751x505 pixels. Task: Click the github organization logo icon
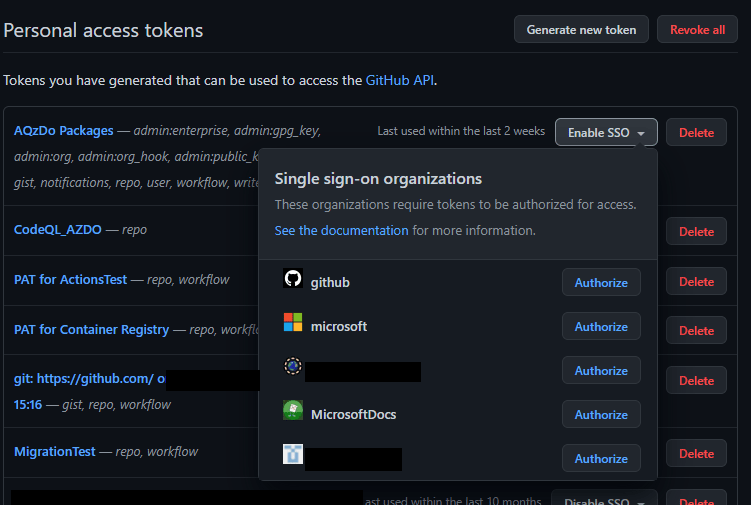pyautogui.click(x=293, y=278)
